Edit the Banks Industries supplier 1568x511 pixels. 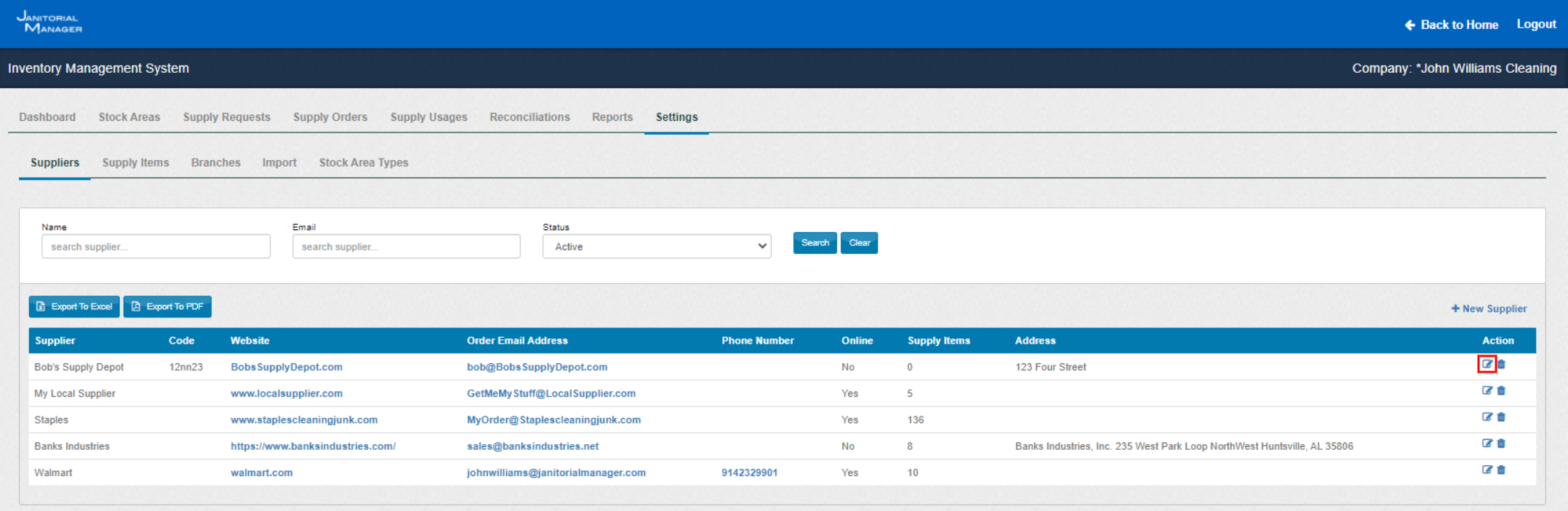(x=1487, y=443)
